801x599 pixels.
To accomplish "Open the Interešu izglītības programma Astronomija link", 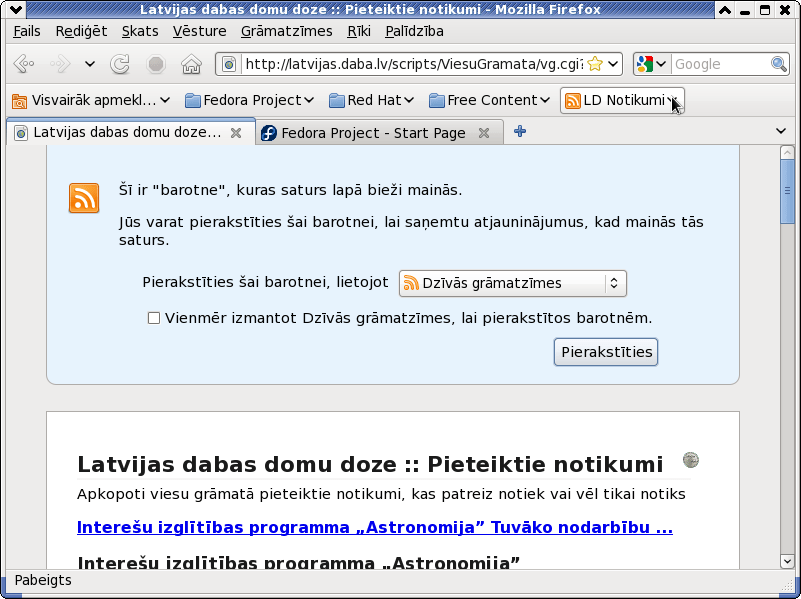I will click(374, 528).
